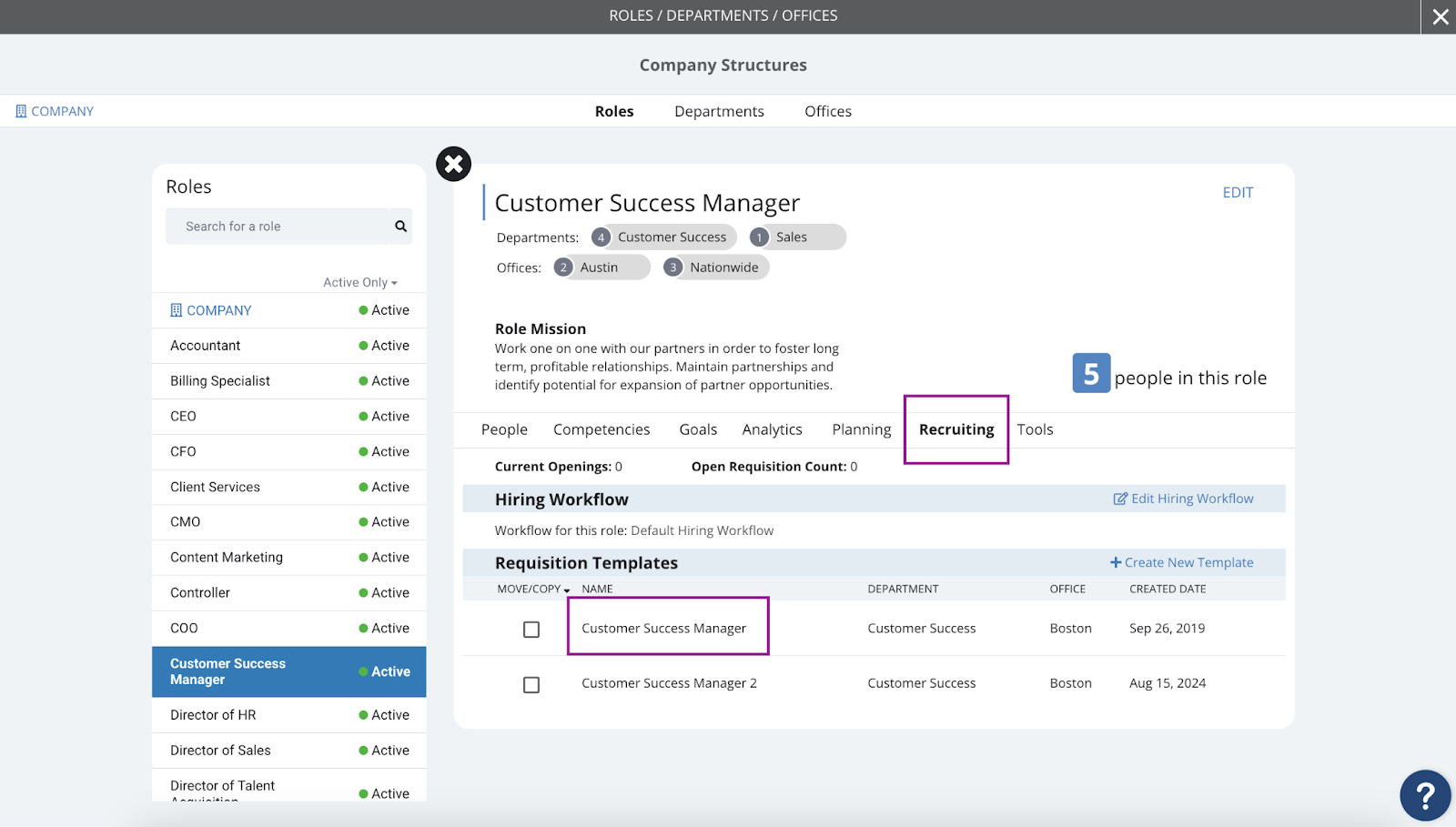Viewport: 1456px width, 827px height.
Task: Click the Aug 15, 2024 created date
Action: (1168, 683)
